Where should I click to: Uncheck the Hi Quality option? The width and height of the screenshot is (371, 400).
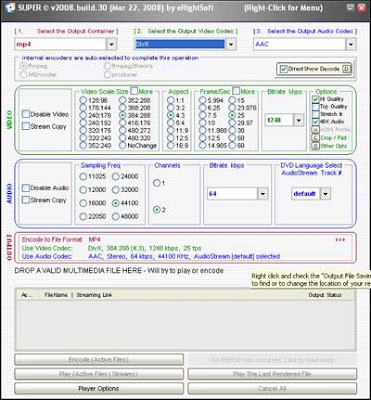pyautogui.click(x=315, y=99)
